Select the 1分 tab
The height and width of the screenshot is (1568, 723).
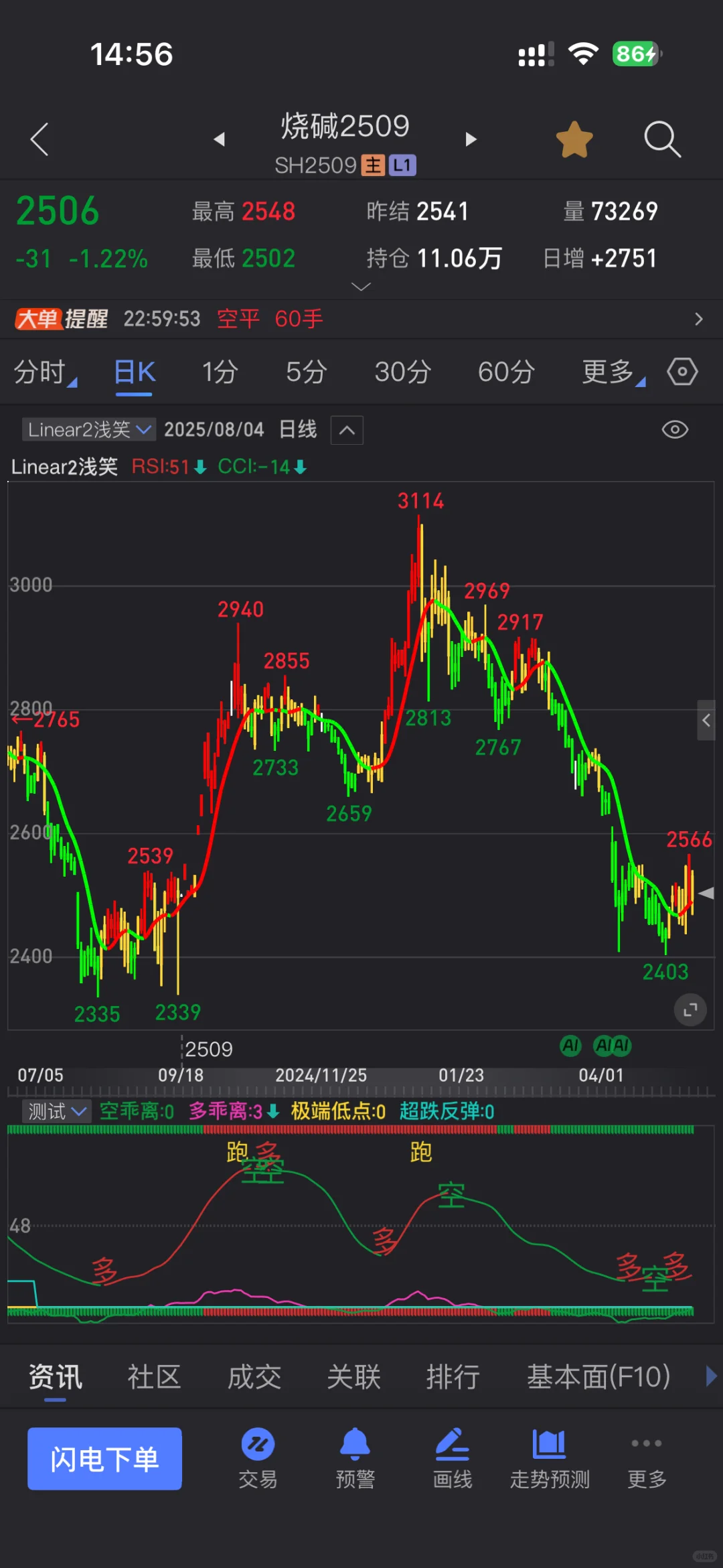[220, 372]
